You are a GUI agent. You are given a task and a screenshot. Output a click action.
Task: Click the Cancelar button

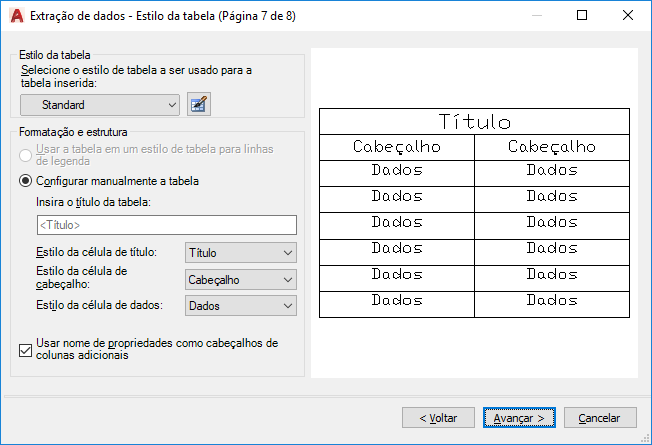coord(600,417)
